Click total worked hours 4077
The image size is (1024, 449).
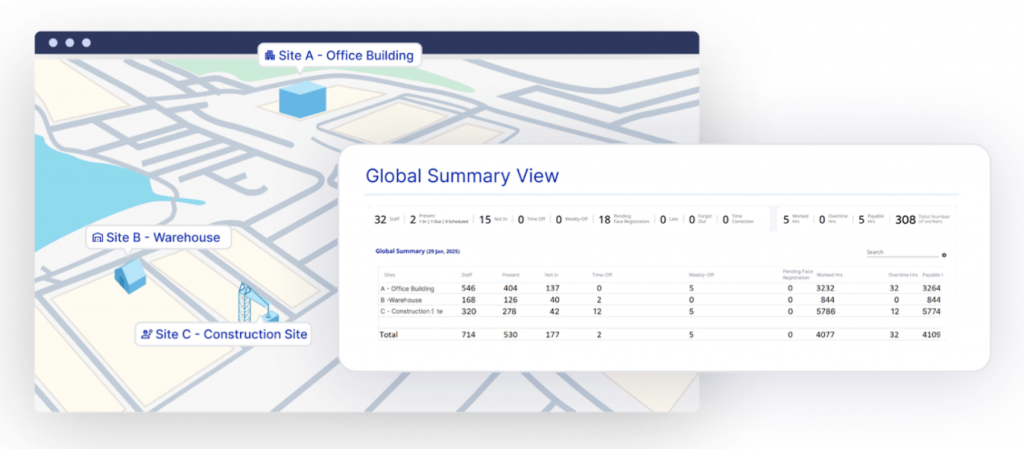(827, 334)
